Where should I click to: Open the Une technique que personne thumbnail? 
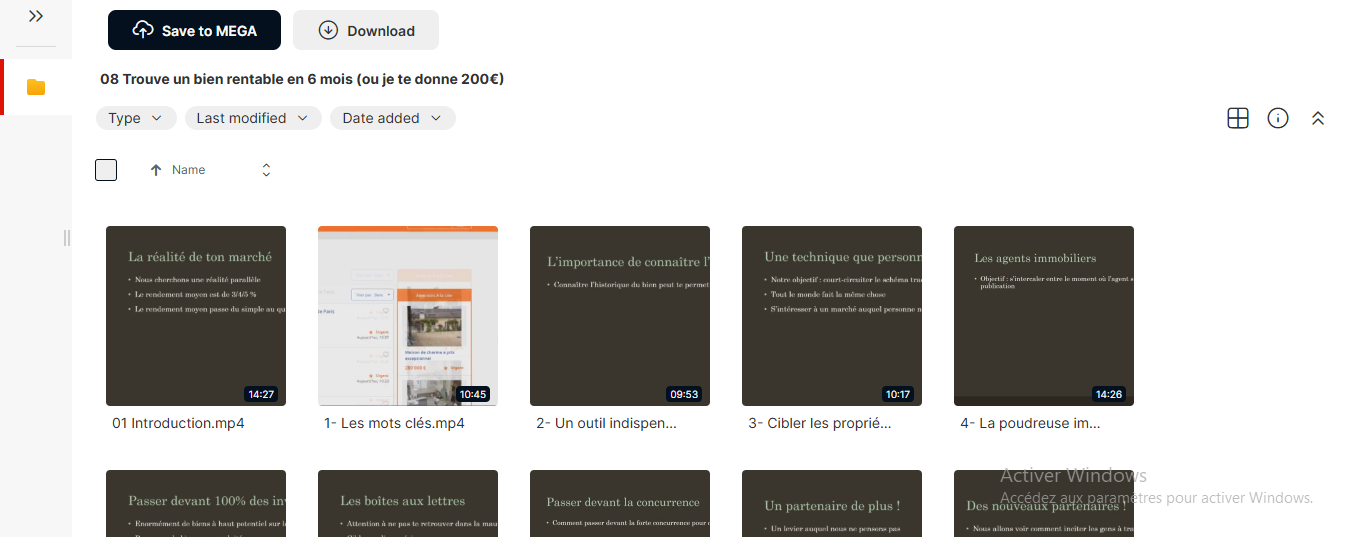click(x=832, y=316)
